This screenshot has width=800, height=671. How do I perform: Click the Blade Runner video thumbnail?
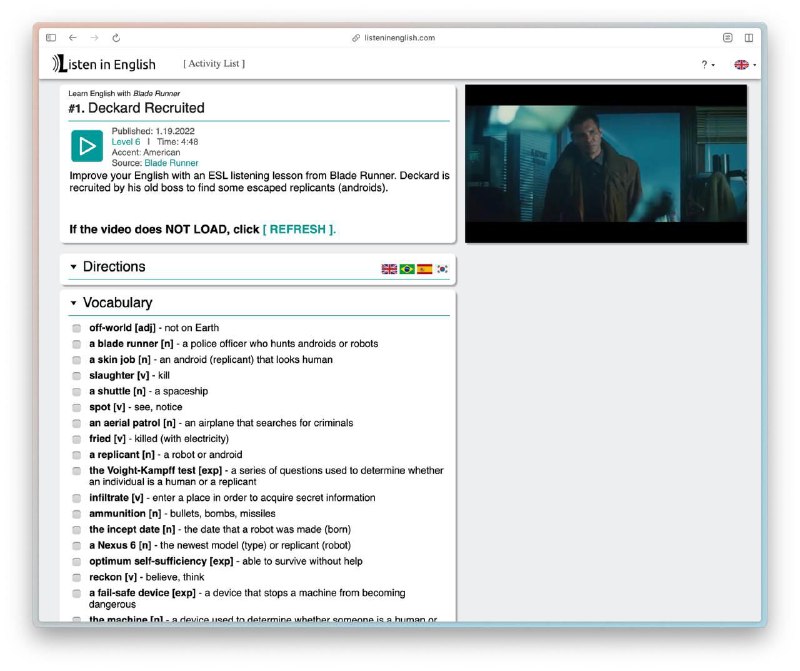tap(605, 163)
